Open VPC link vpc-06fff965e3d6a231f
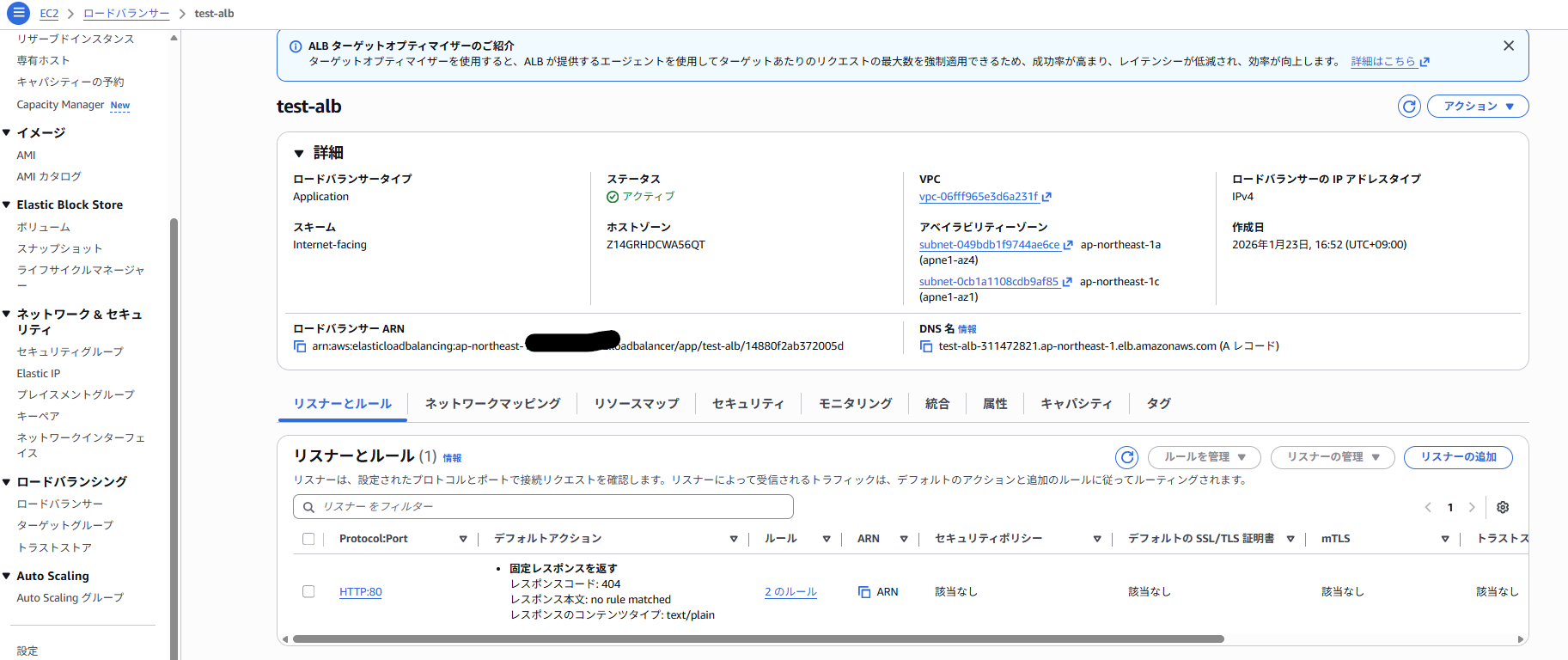 pyautogui.click(x=985, y=197)
